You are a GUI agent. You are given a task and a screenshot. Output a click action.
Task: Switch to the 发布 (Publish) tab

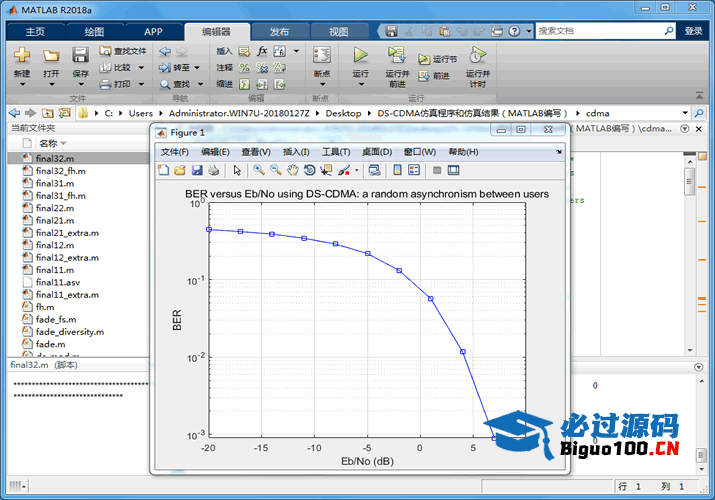pos(279,31)
